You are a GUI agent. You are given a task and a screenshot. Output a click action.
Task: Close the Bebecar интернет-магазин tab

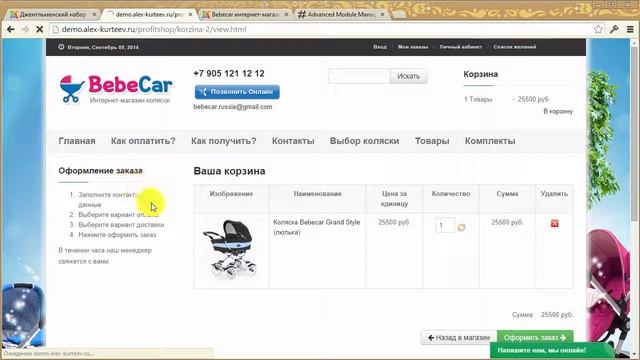point(286,14)
